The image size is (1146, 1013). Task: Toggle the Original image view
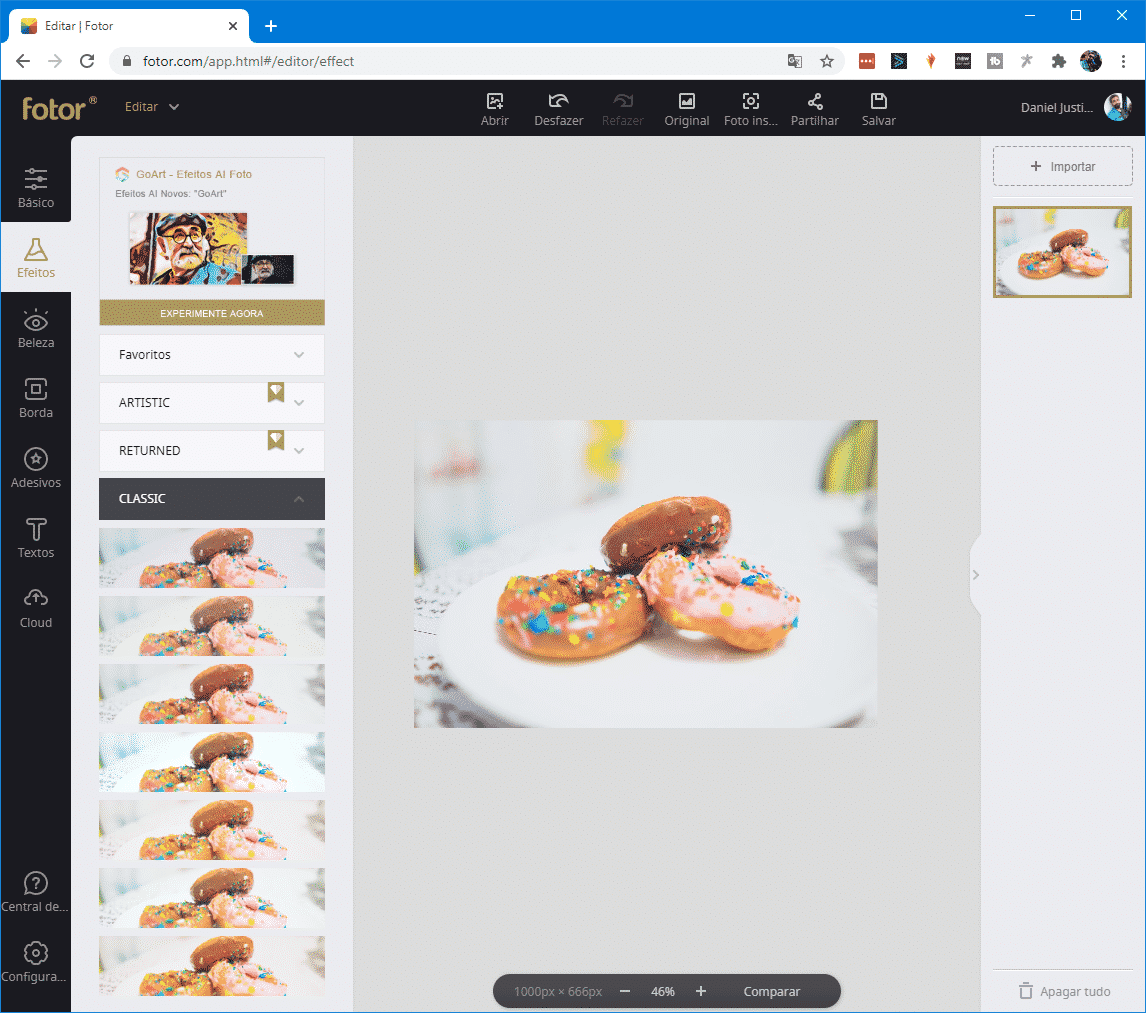686,101
